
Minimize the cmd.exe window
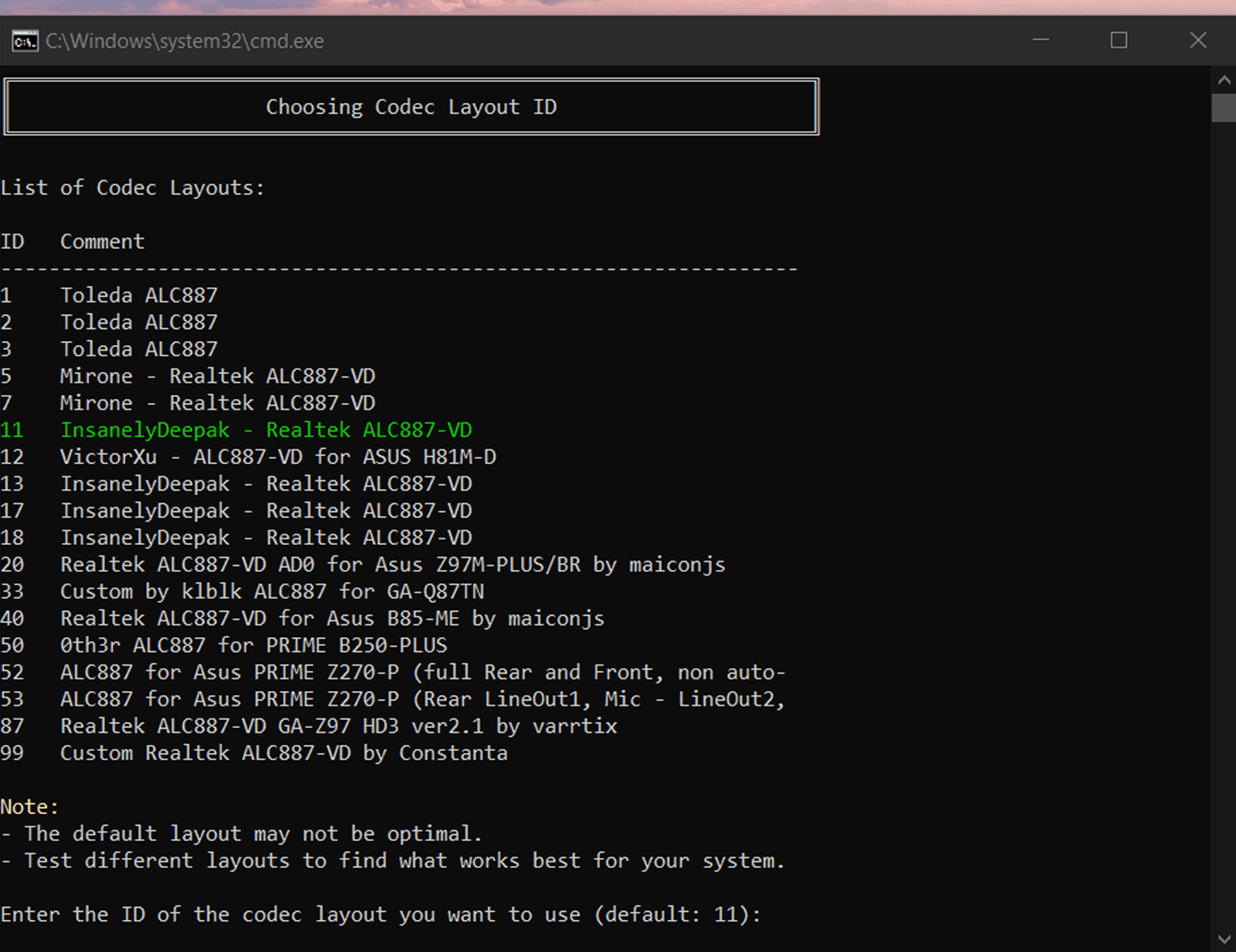pyautogui.click(x=1041, y=40)
